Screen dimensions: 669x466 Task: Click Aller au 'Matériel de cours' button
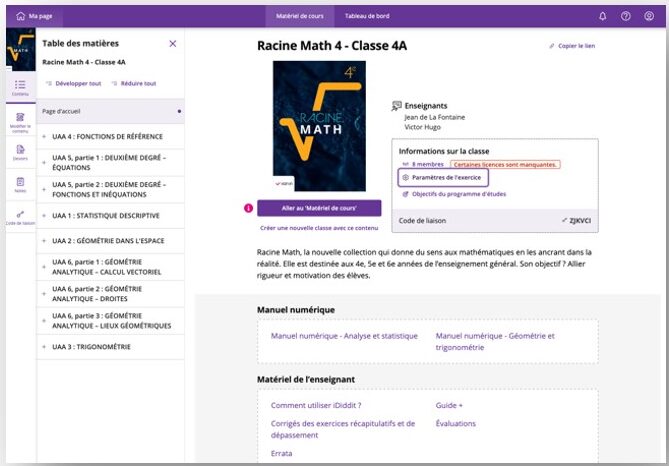319,208
